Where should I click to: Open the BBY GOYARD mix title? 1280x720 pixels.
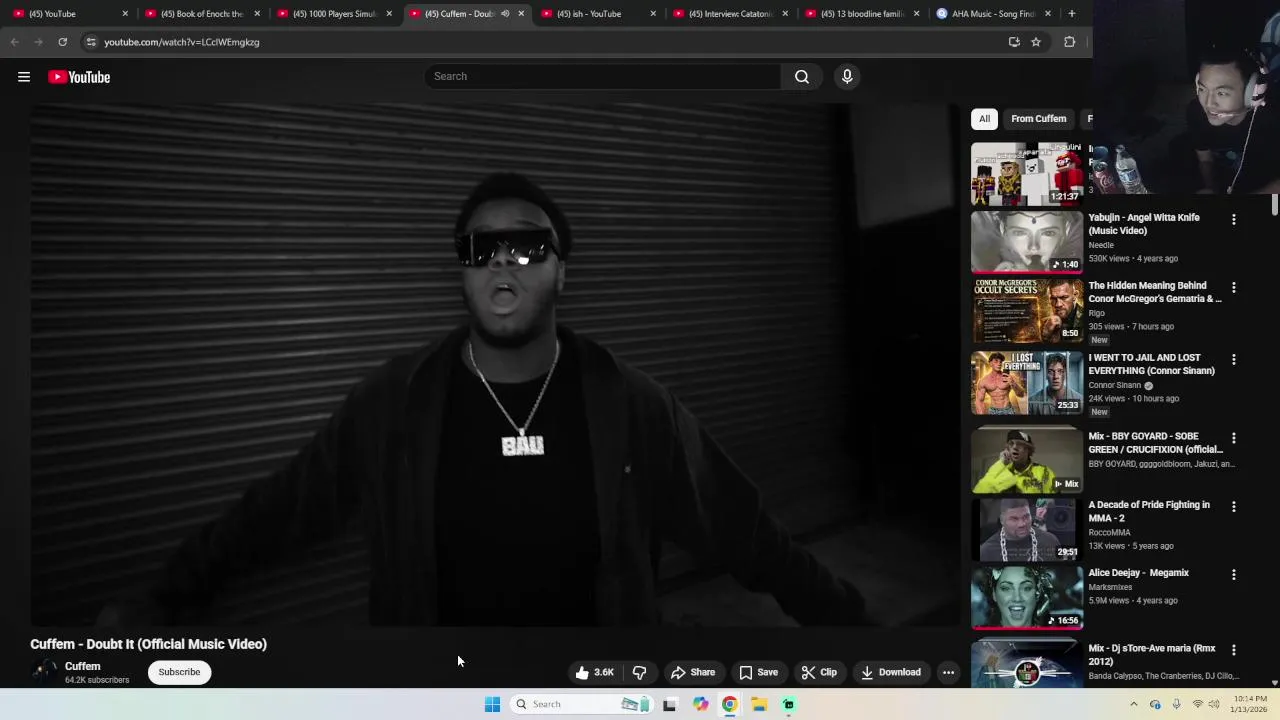click(1155, 443)
